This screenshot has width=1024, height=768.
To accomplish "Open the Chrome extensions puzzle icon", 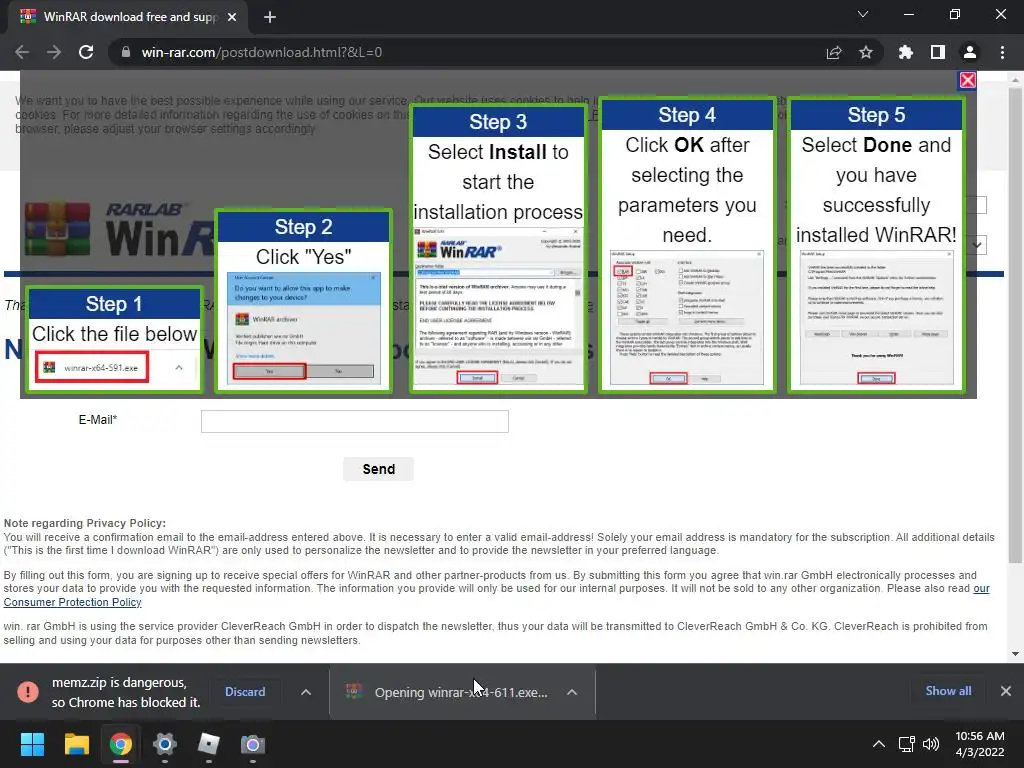I will tap(905, 52).
